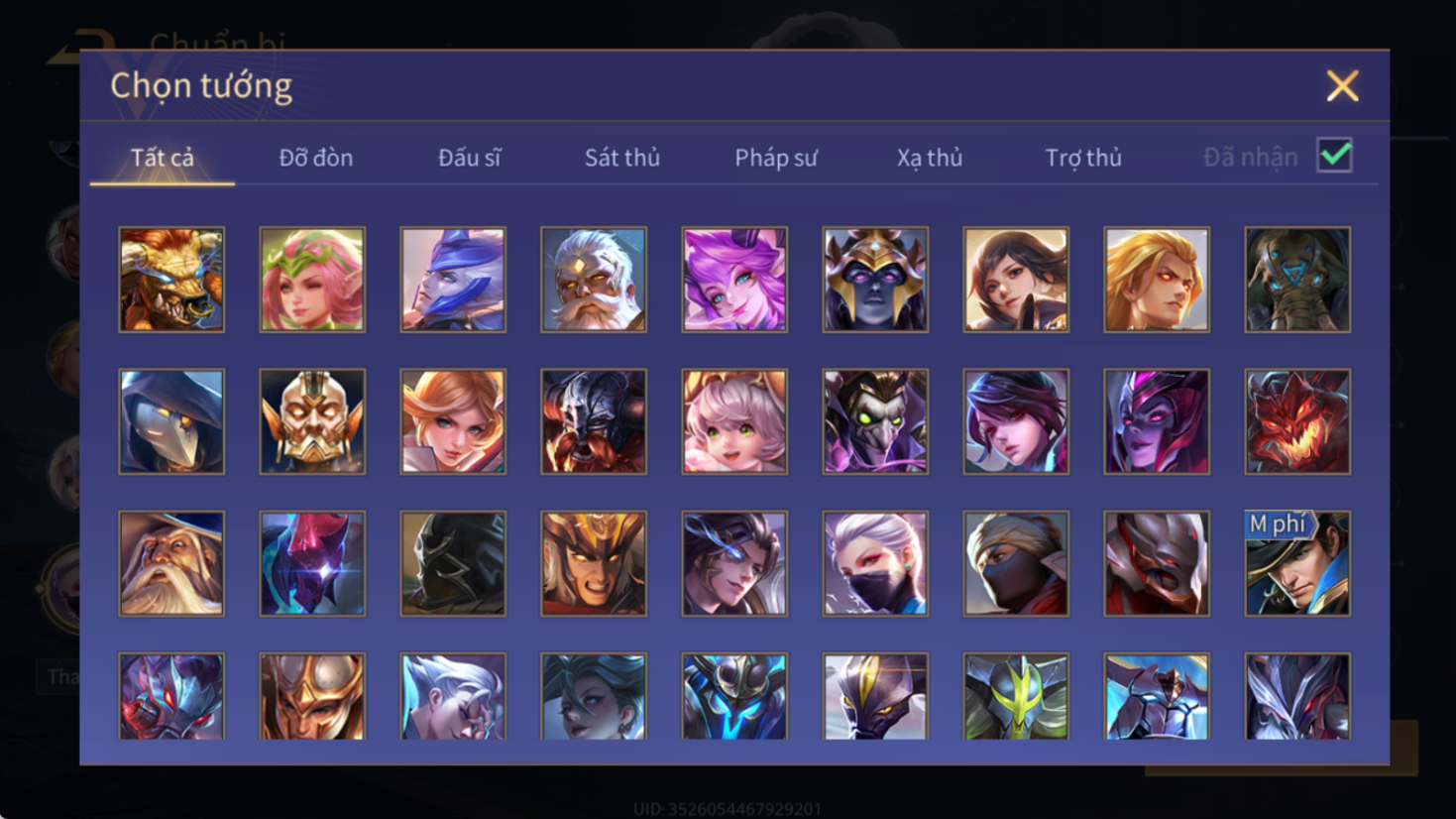Close the Chọn tướng dialog
This screenshot has height=819, width=1456.
(x=1342, y=86)
